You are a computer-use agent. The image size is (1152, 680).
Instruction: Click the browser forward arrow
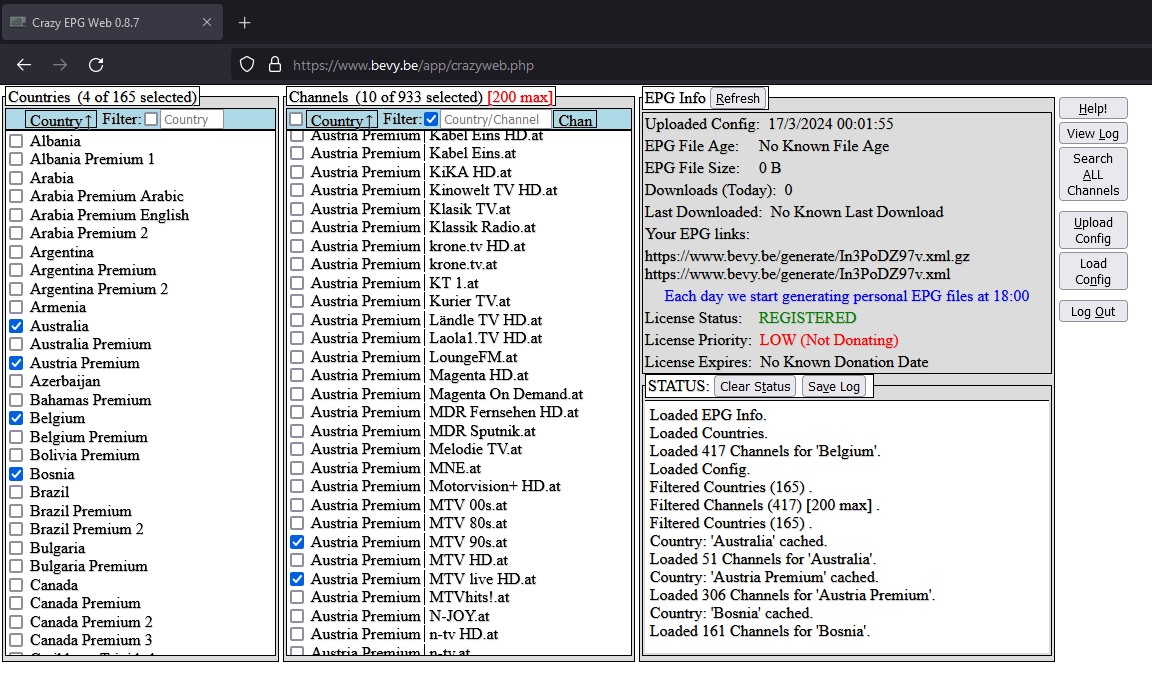pyautogui.click(x=60, y=65)
